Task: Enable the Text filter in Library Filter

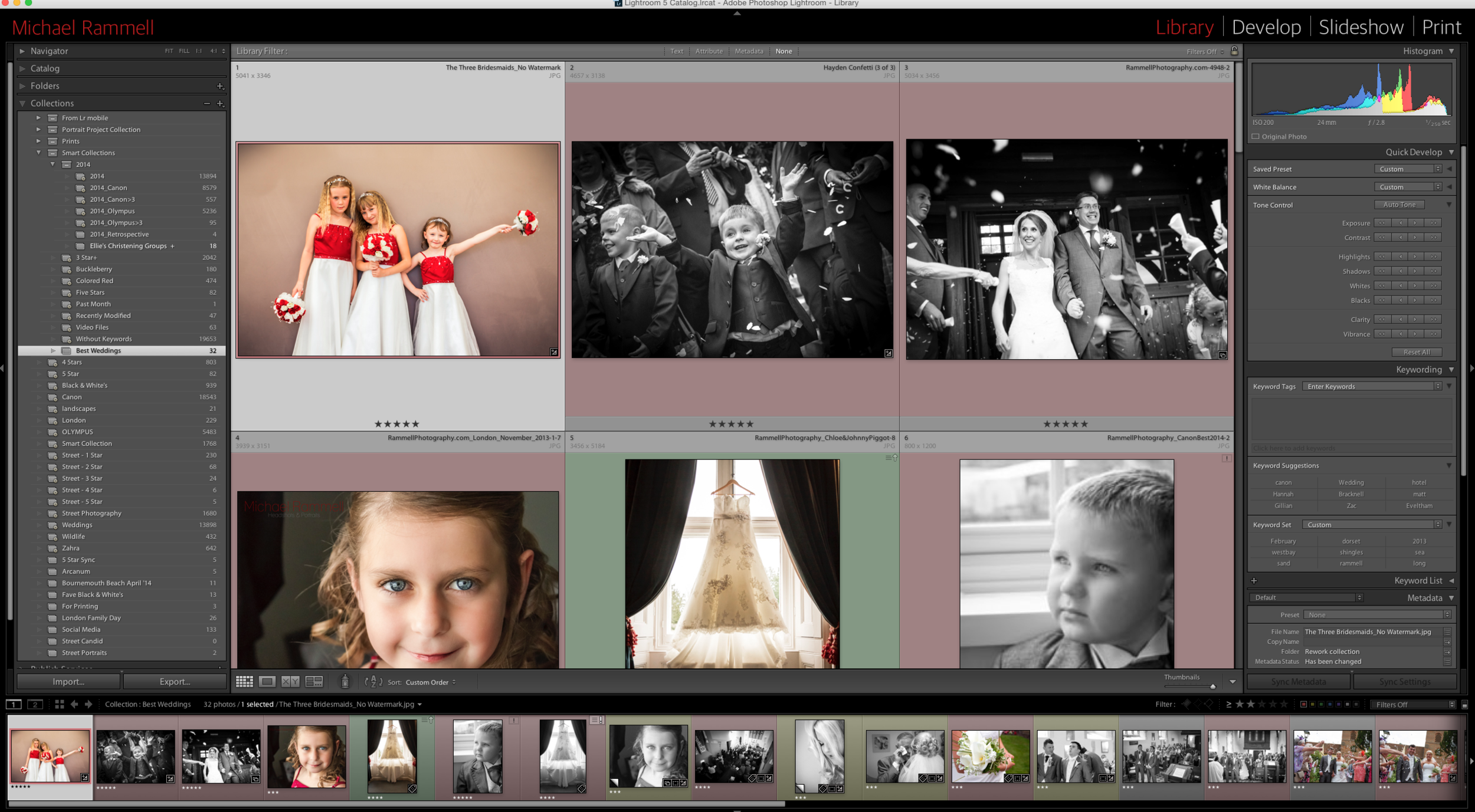Action: tap(676, 51)
